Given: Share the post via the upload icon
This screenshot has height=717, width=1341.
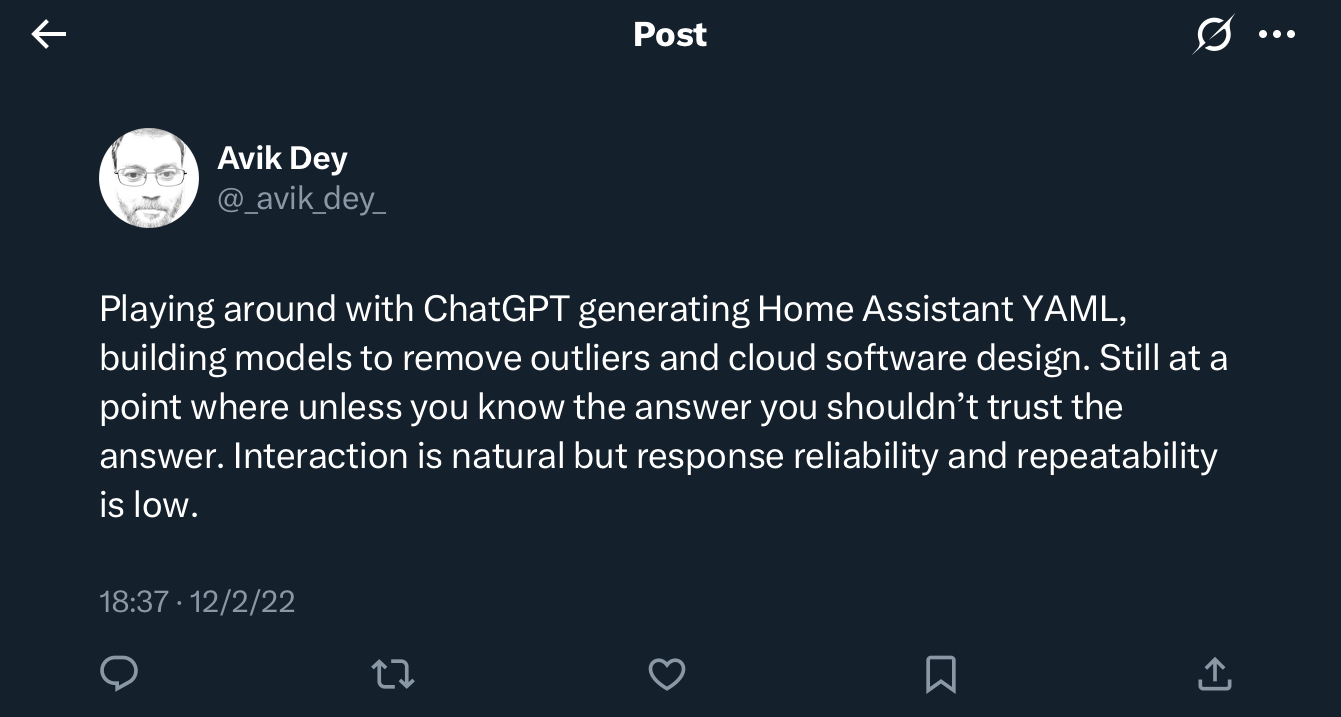Looking at the screenshot, I should [x=1214, y=673].
